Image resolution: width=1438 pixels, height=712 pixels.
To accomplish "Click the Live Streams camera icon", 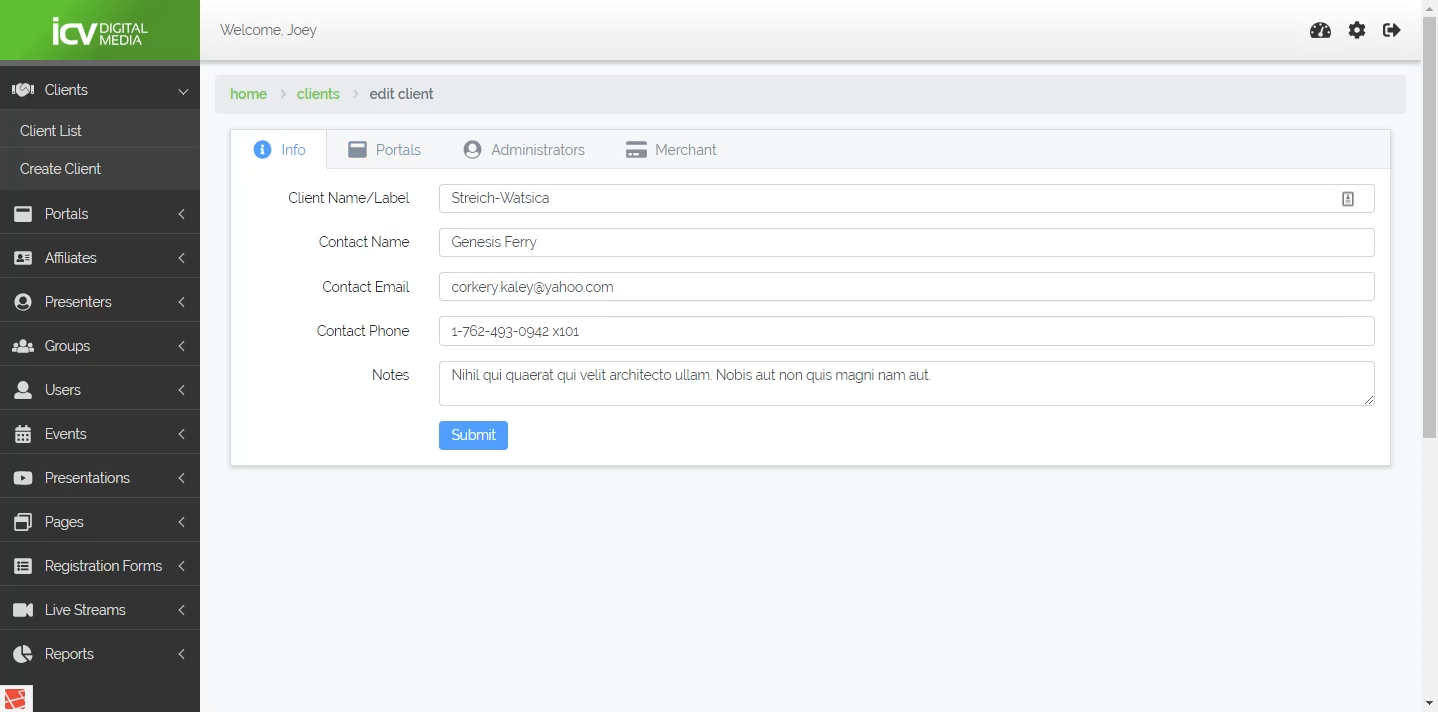I will 23,610.
